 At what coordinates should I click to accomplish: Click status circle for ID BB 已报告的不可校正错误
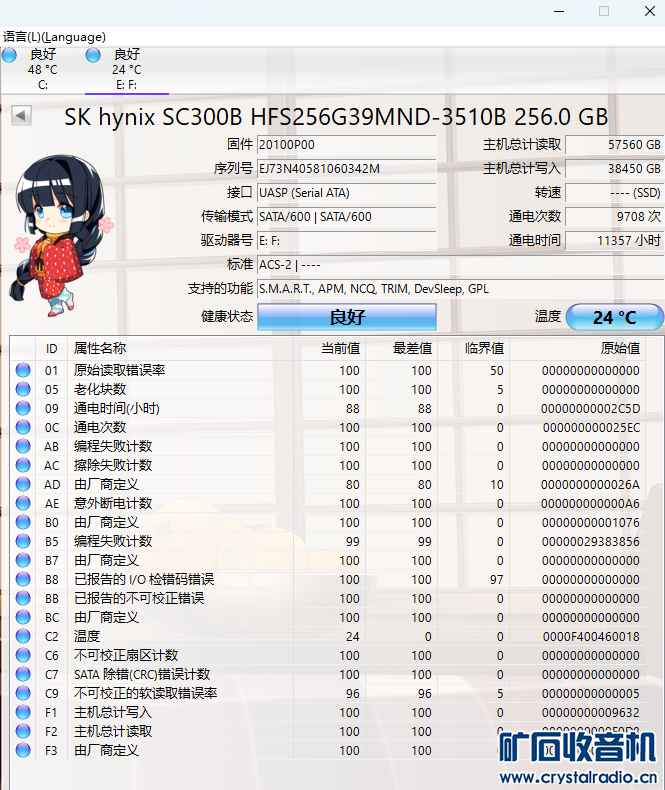[23, 598]
